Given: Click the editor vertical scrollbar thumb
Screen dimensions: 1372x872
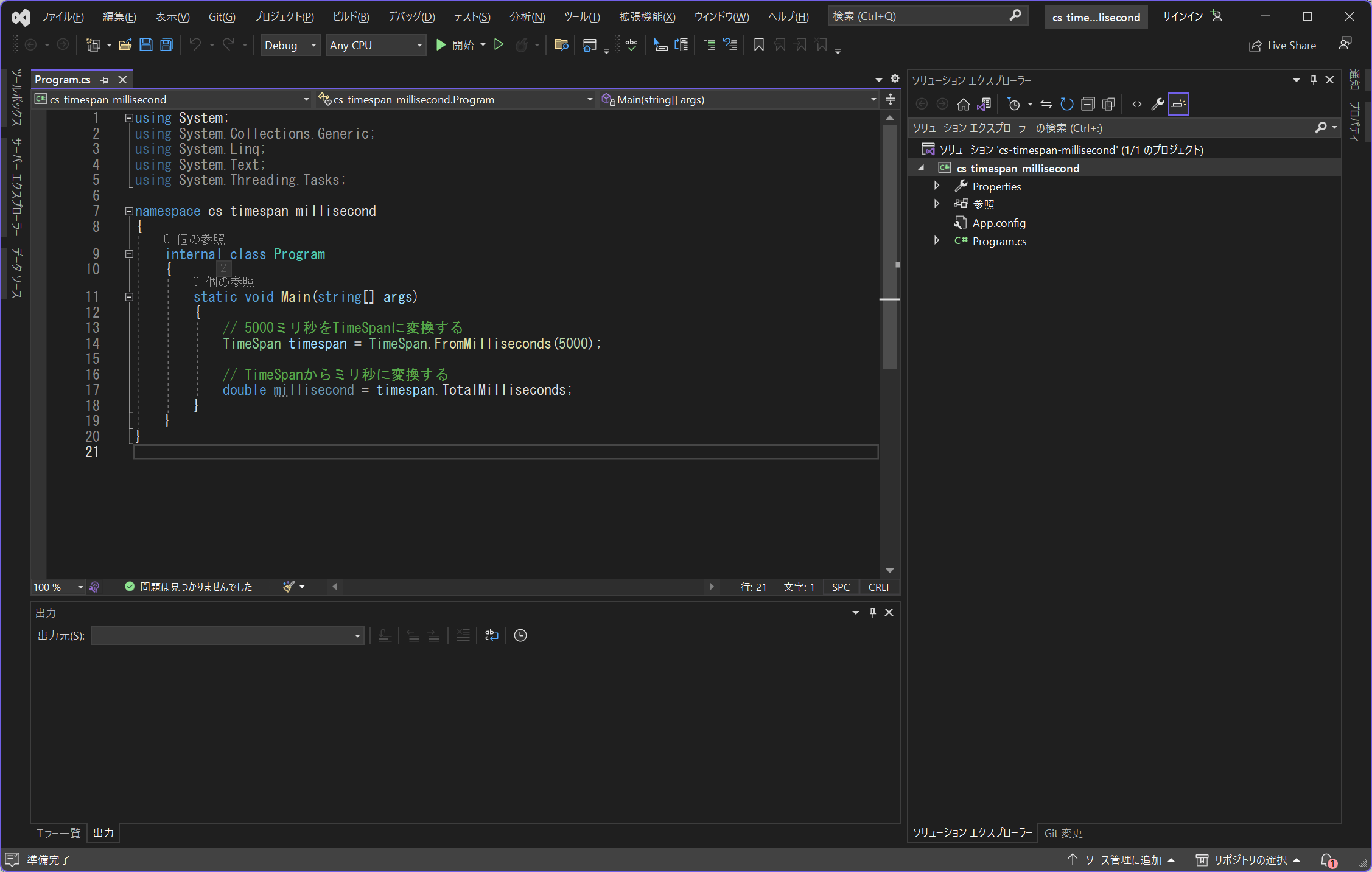Looking at the screenshot, I should (x=889, y=243).
